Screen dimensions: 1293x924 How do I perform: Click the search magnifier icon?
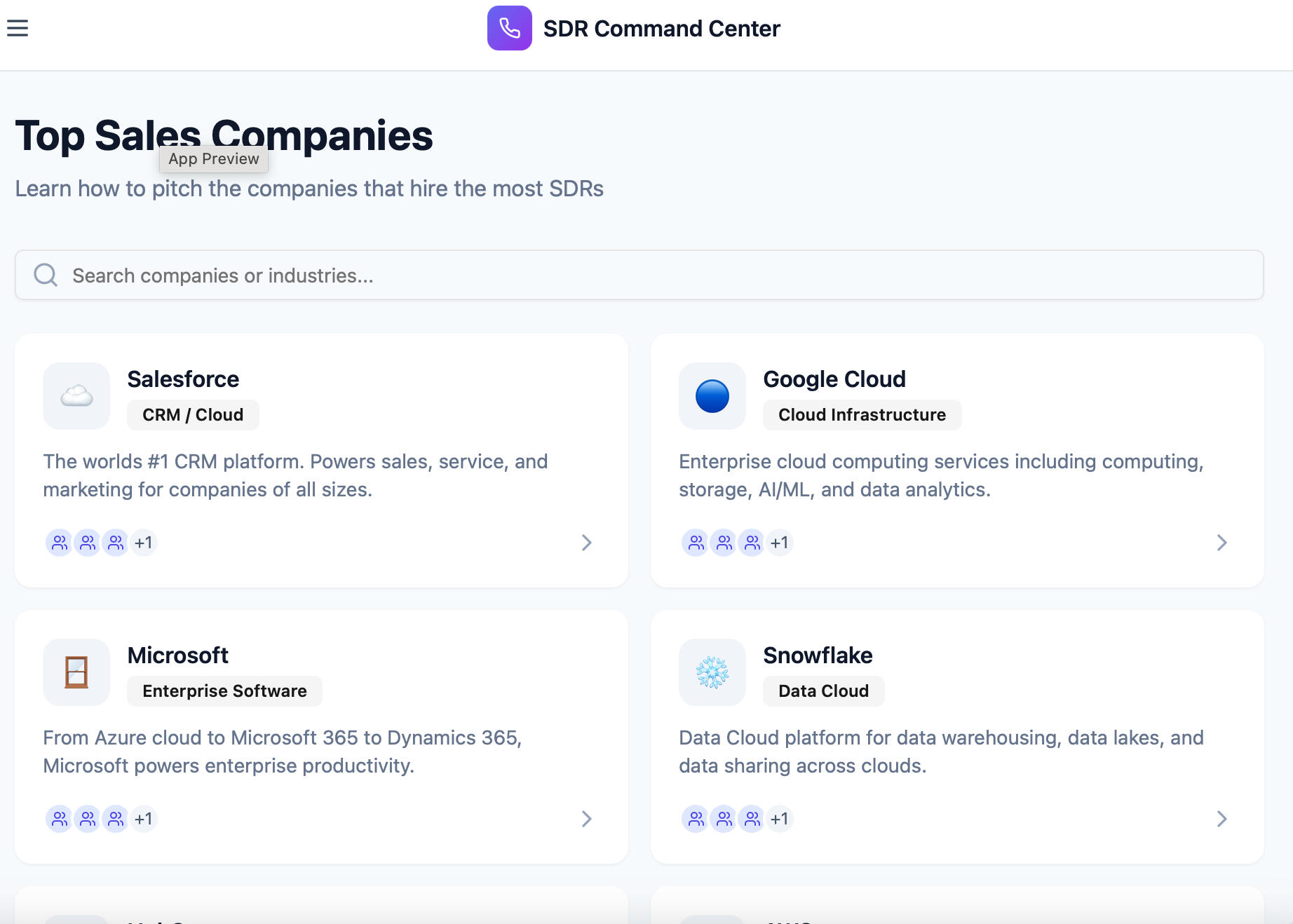coord(45,275)
